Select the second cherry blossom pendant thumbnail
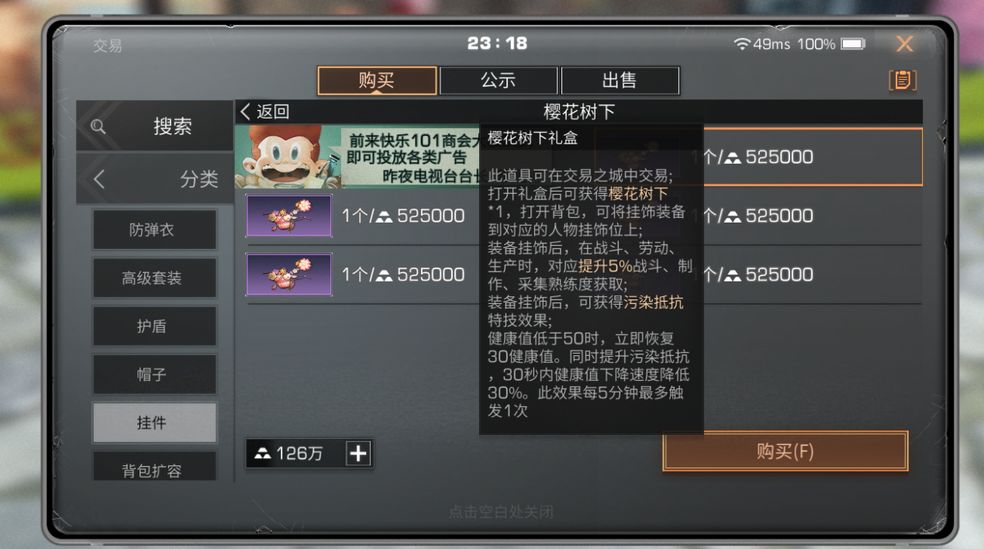This screenshot has width=984, height=549. pos(289,274)
